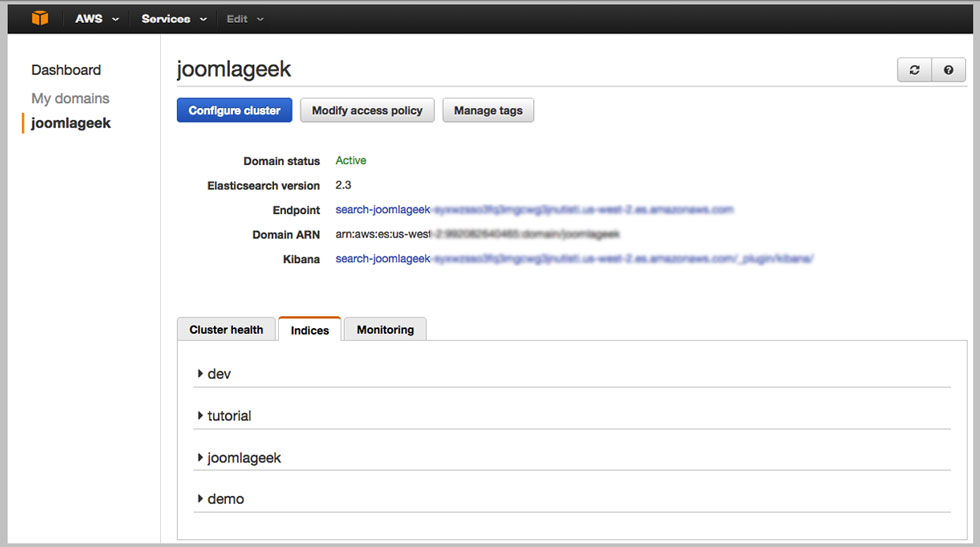This screenshot has height=547, width=980.
Task: Refresh the domain with the reload icon
Action: pos(914,70)
